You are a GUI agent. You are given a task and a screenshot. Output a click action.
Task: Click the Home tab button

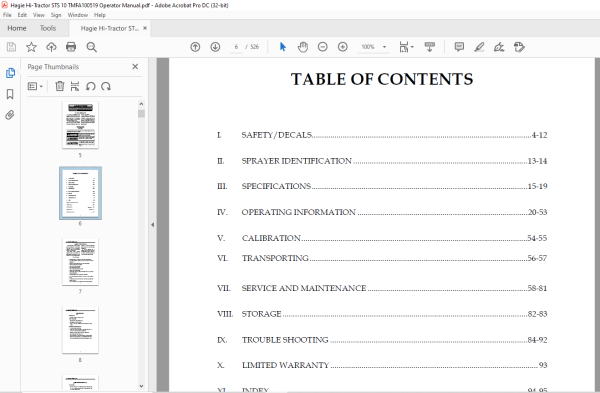point(17,28)
